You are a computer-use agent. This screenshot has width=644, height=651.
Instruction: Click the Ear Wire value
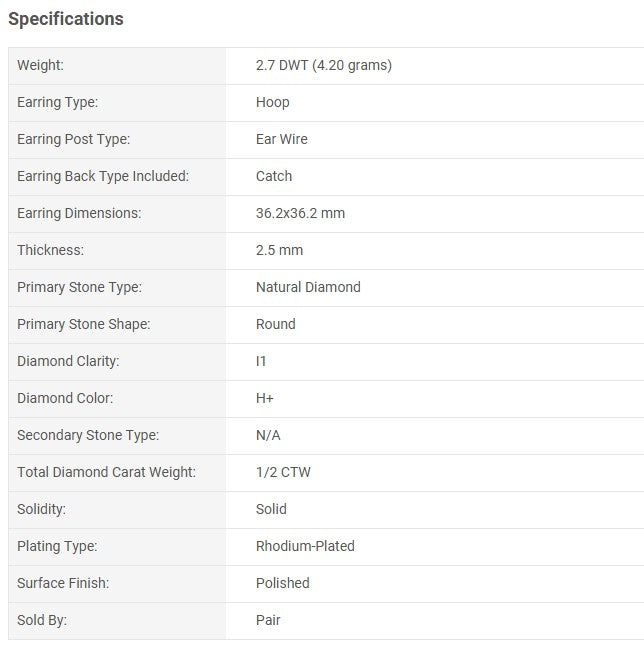pos(281,139)
